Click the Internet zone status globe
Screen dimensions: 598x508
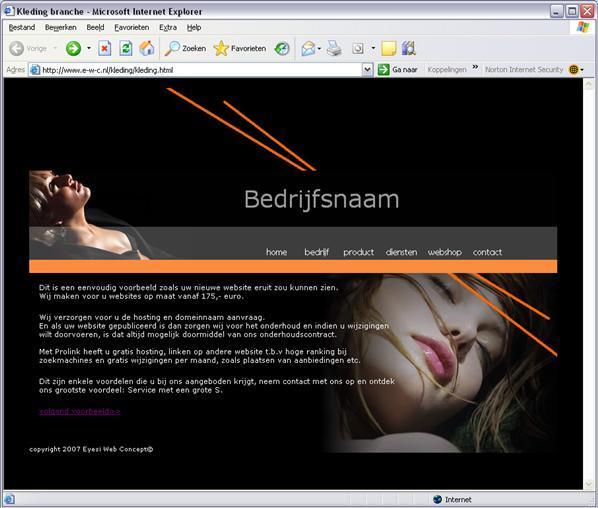[437, 499]
